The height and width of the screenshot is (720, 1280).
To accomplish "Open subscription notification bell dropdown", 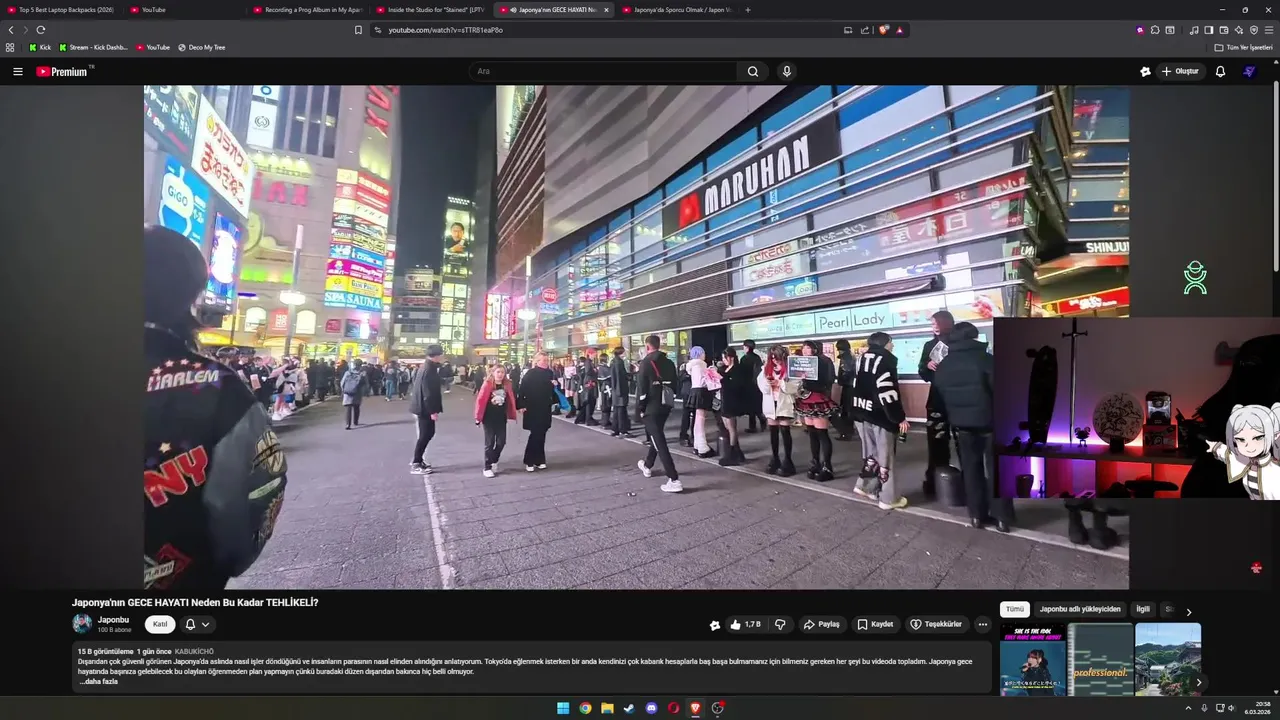I will 197,624.
